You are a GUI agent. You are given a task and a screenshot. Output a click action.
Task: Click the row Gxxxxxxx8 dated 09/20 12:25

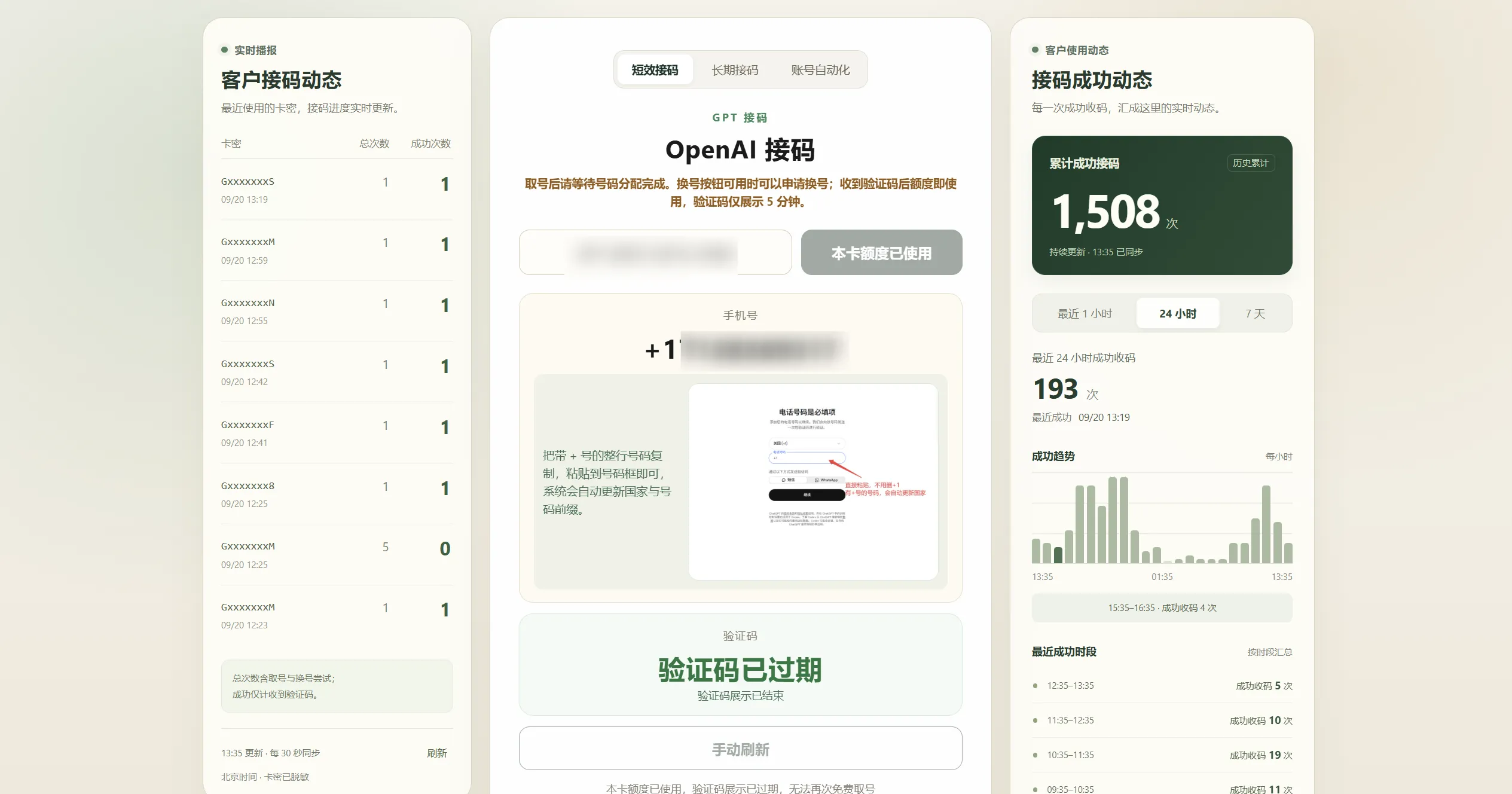click(x=337, y=494)
